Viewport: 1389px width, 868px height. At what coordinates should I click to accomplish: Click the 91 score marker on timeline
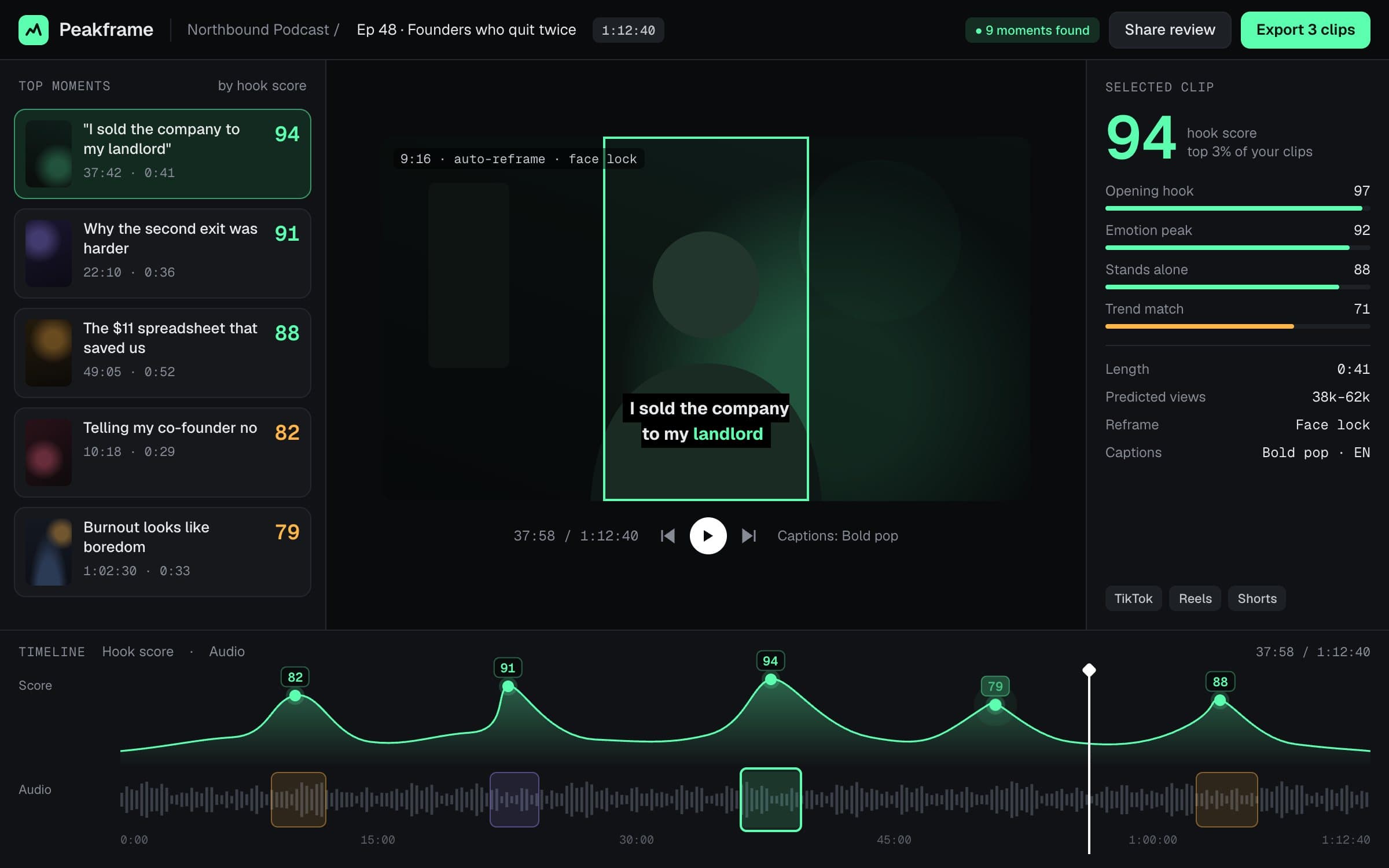pyautogui.click(x=508, y=668)
